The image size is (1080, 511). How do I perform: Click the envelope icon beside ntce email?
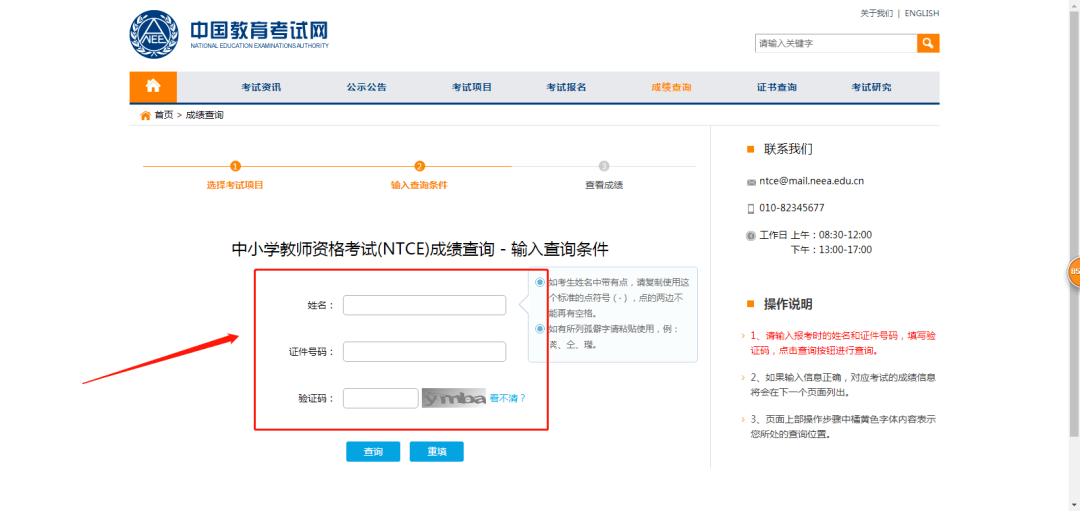(751, 182)
